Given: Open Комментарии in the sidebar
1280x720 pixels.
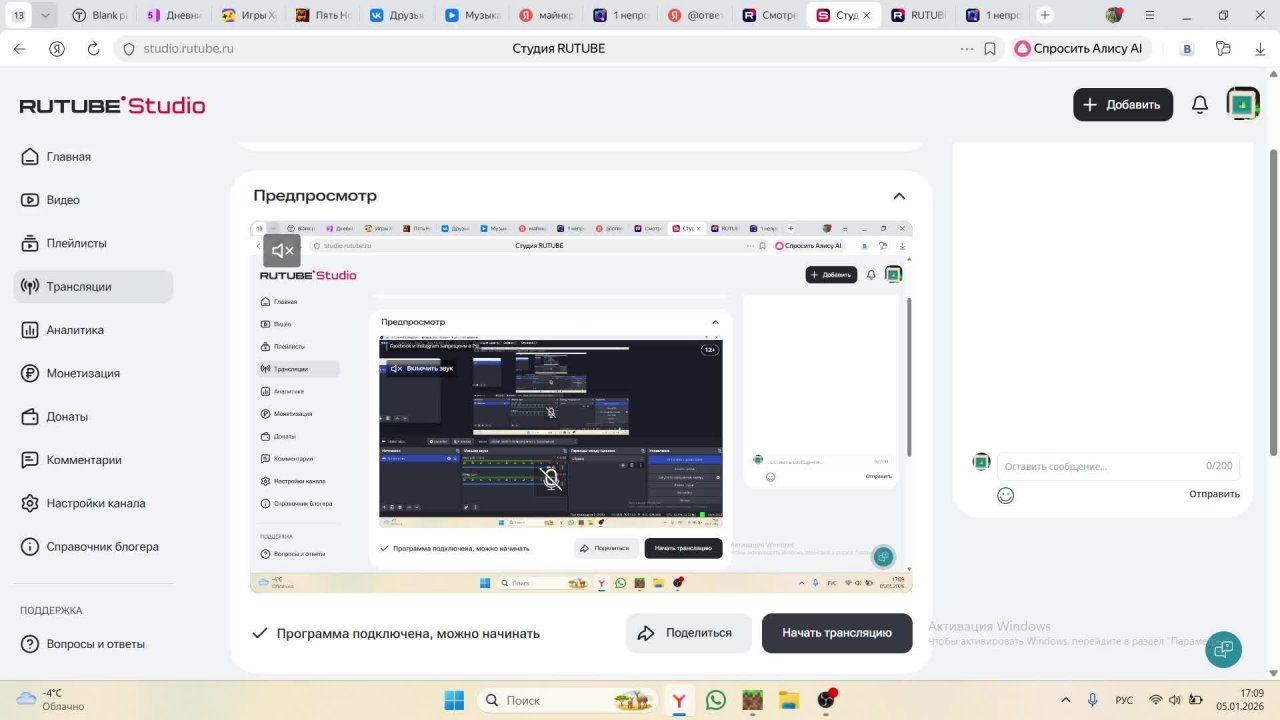Looking at the screenshot, I should coord(94,460).
